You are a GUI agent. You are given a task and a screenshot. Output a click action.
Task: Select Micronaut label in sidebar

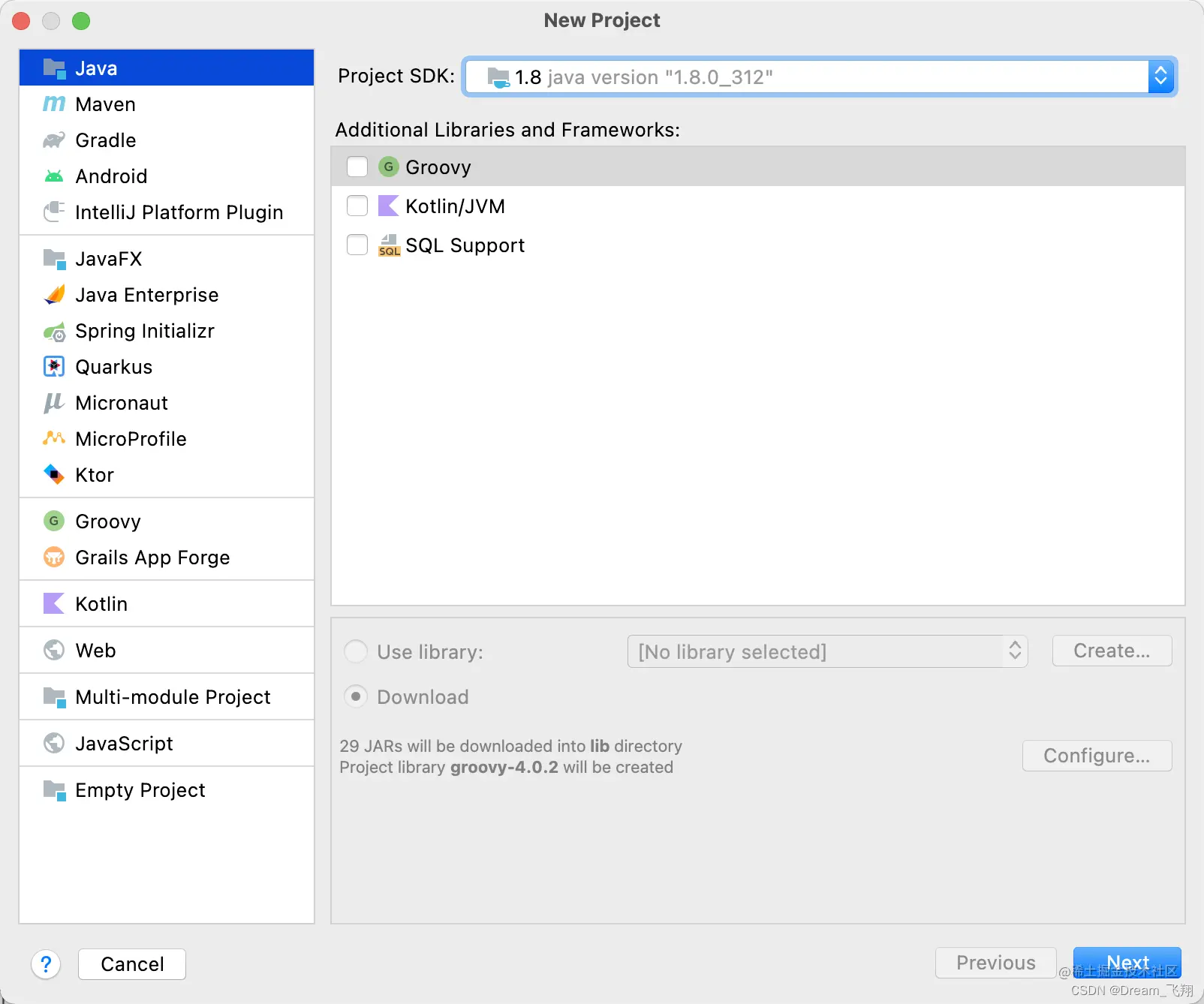(x=122, y=403)
